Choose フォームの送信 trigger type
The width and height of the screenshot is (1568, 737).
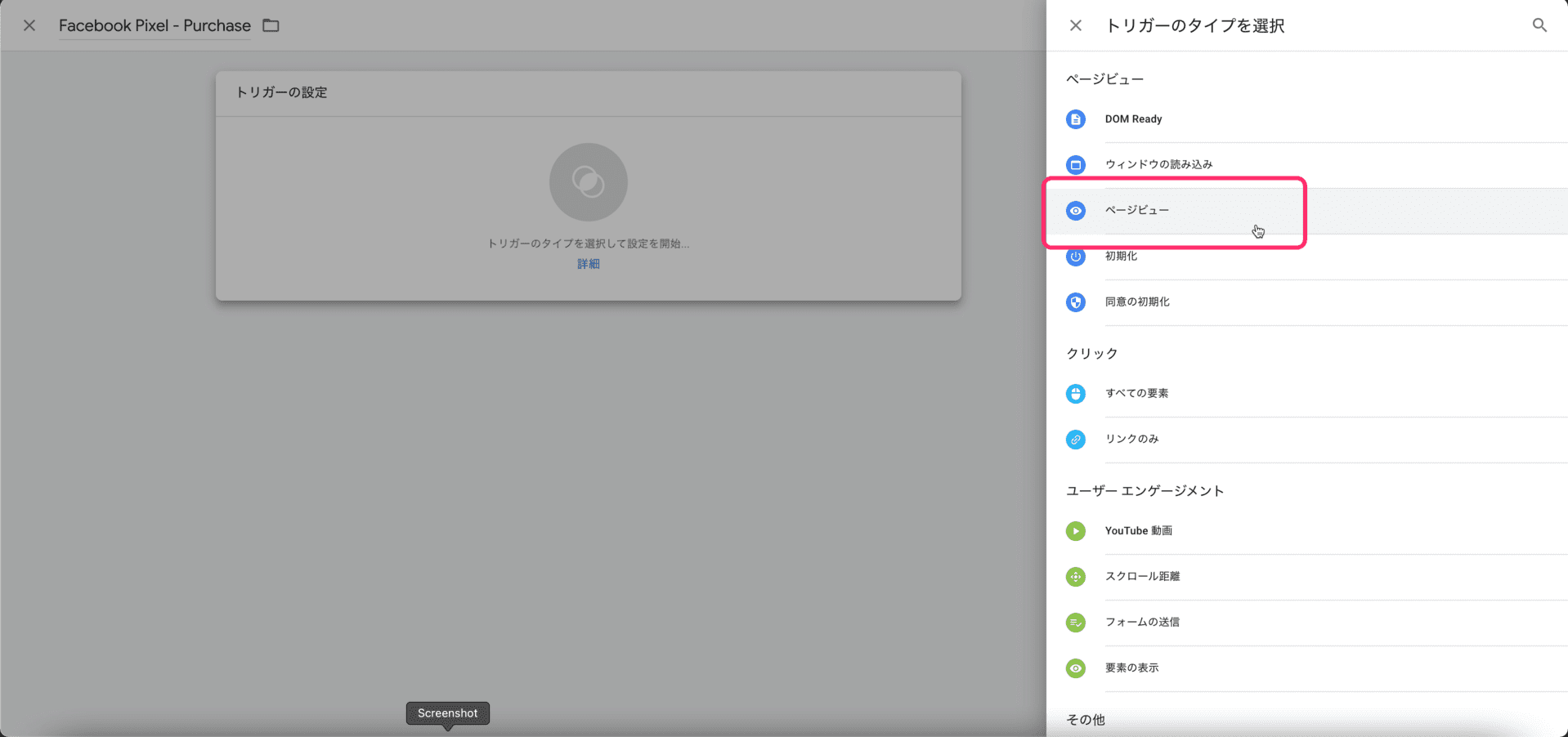click(x=1307, y=623)
